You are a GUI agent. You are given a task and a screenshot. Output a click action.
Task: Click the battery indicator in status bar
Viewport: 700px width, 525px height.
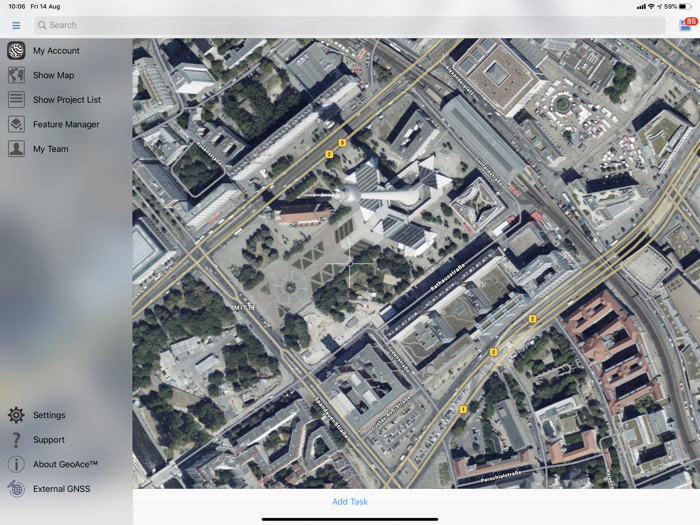(x=685, y=7)
